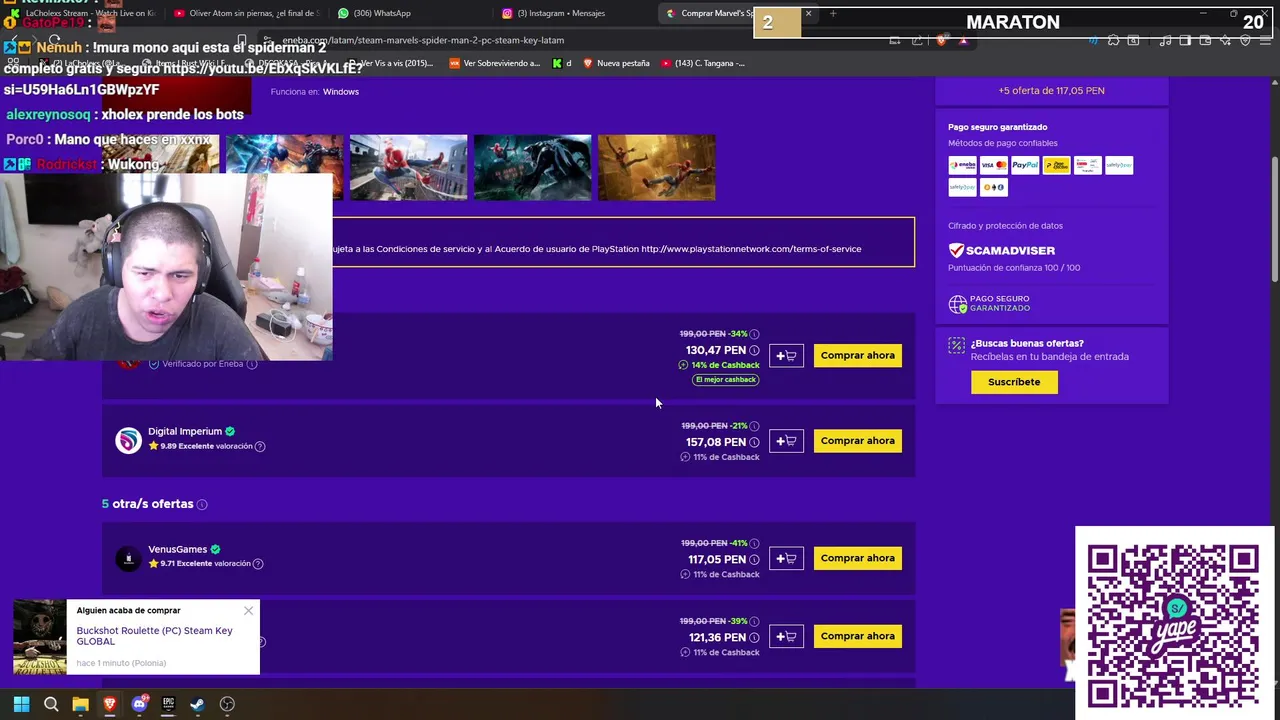Open OBS Studio from the taskbar
This screenshot has height=720, width=1280.
pos(227,704)
